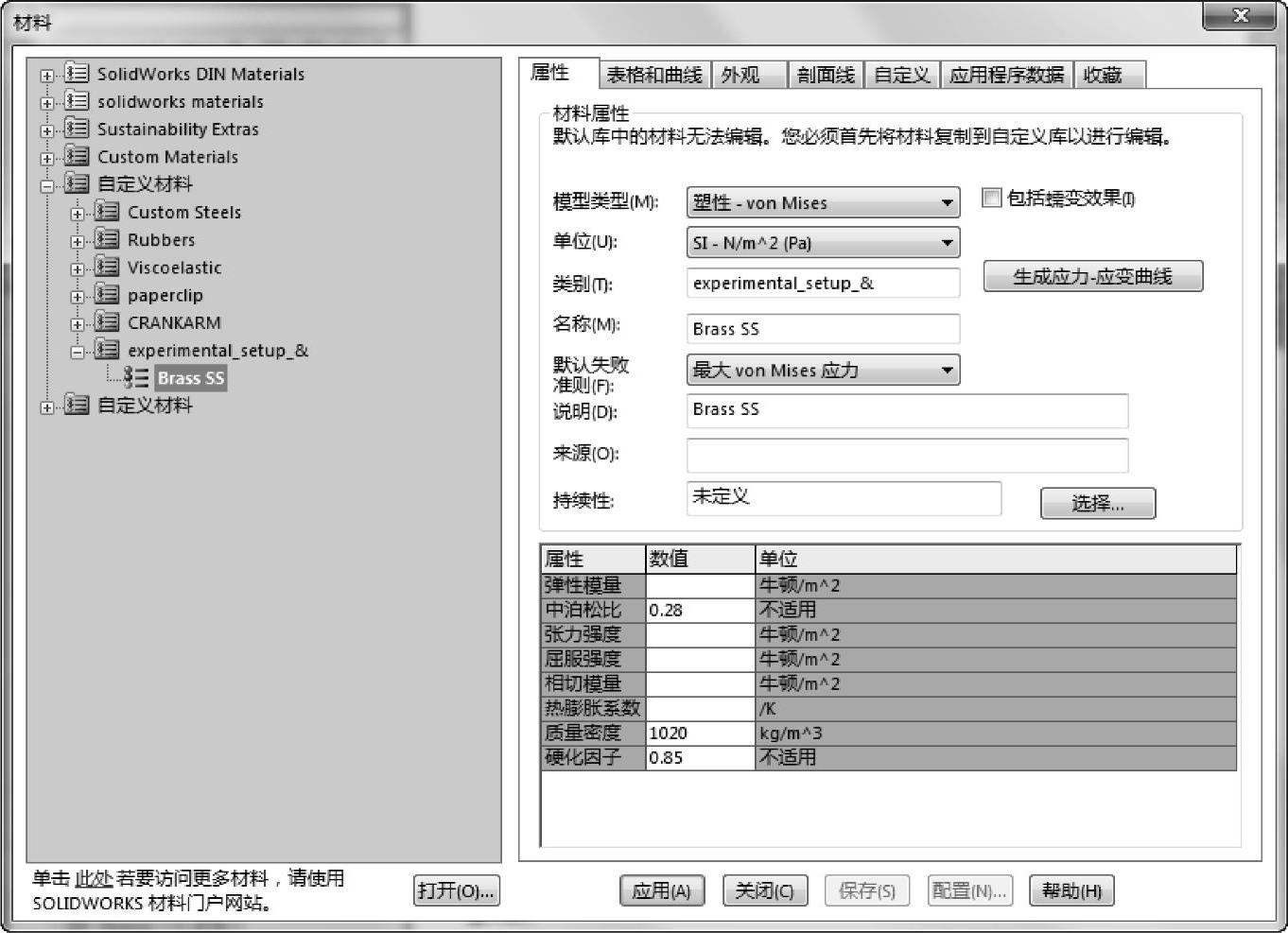Click the empty 来源 input field
The height and width of the screenshot is (933, 1288).
tap(907, 455)
